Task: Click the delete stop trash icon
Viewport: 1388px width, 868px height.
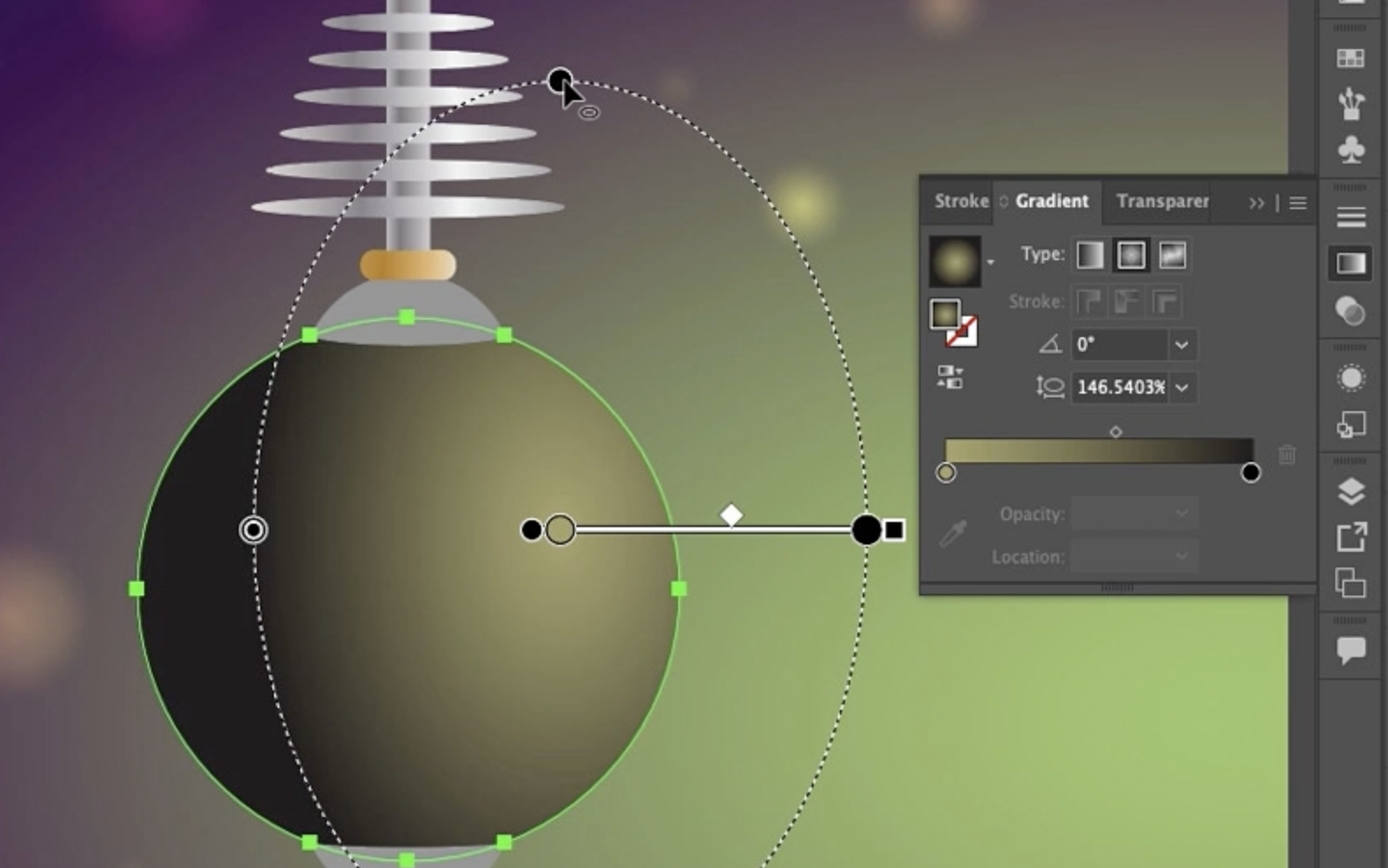Action: 1287,454
